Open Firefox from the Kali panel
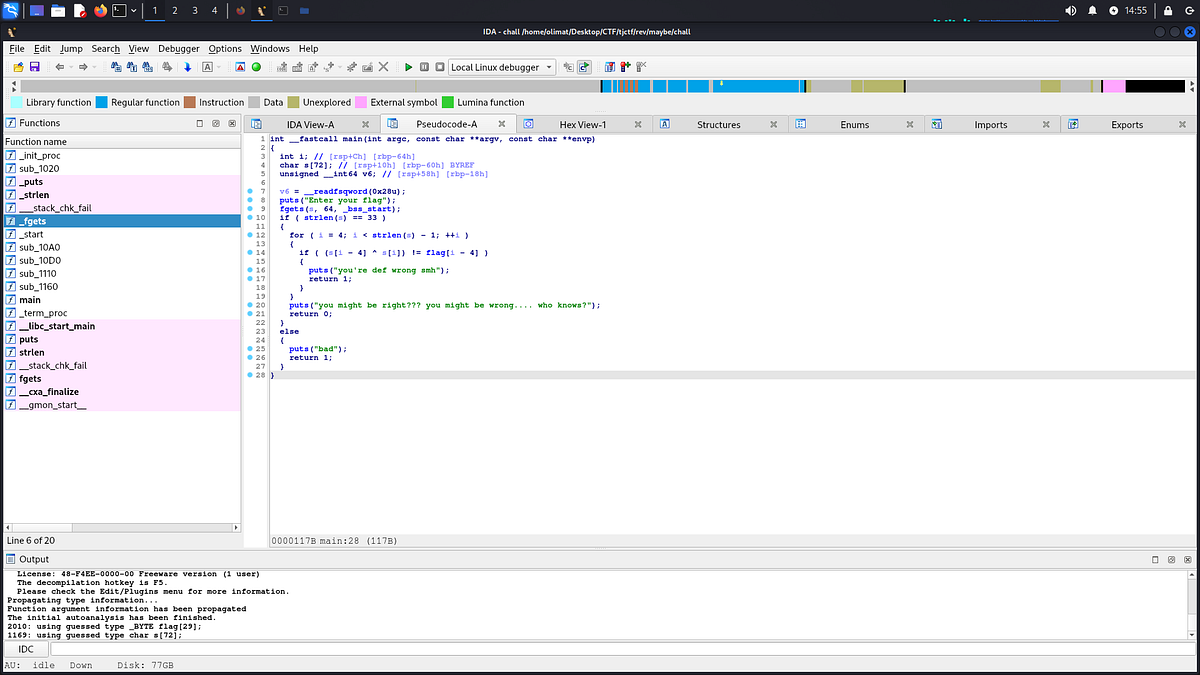 (x=100, y=11)
